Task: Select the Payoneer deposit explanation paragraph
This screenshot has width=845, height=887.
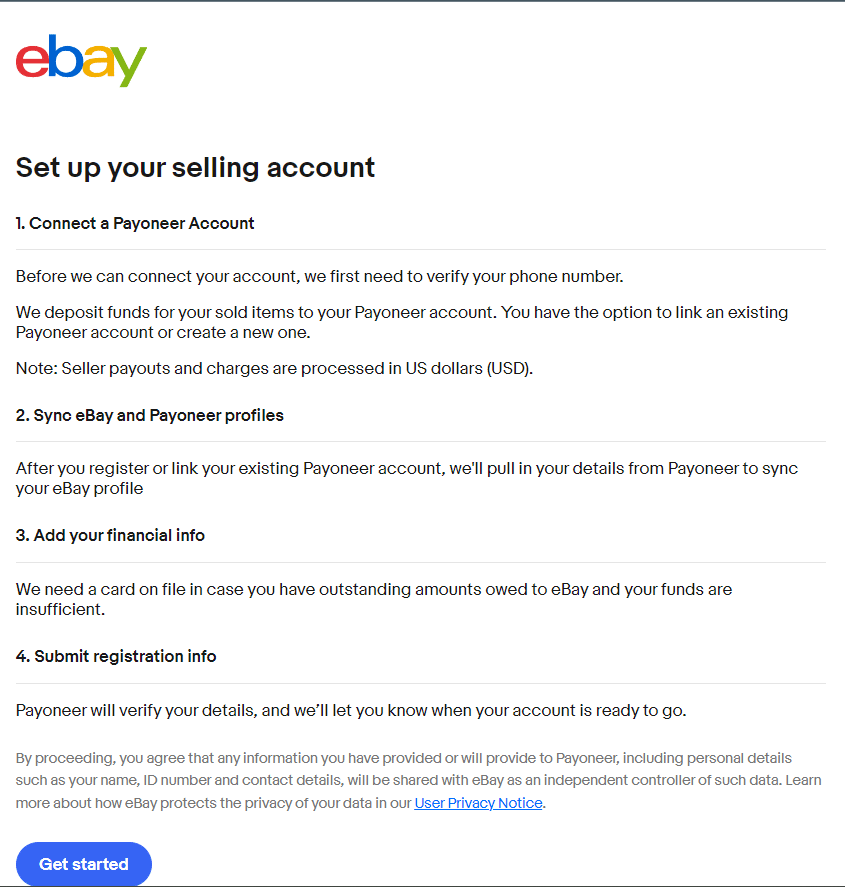Action: (x=400, y=322)
